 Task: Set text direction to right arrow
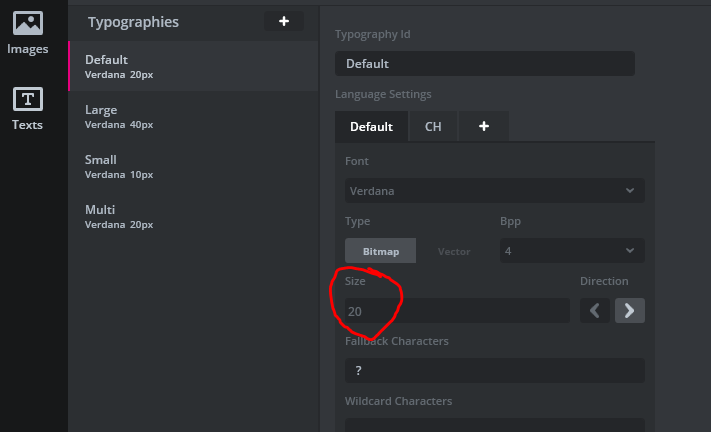click(629, 310)
